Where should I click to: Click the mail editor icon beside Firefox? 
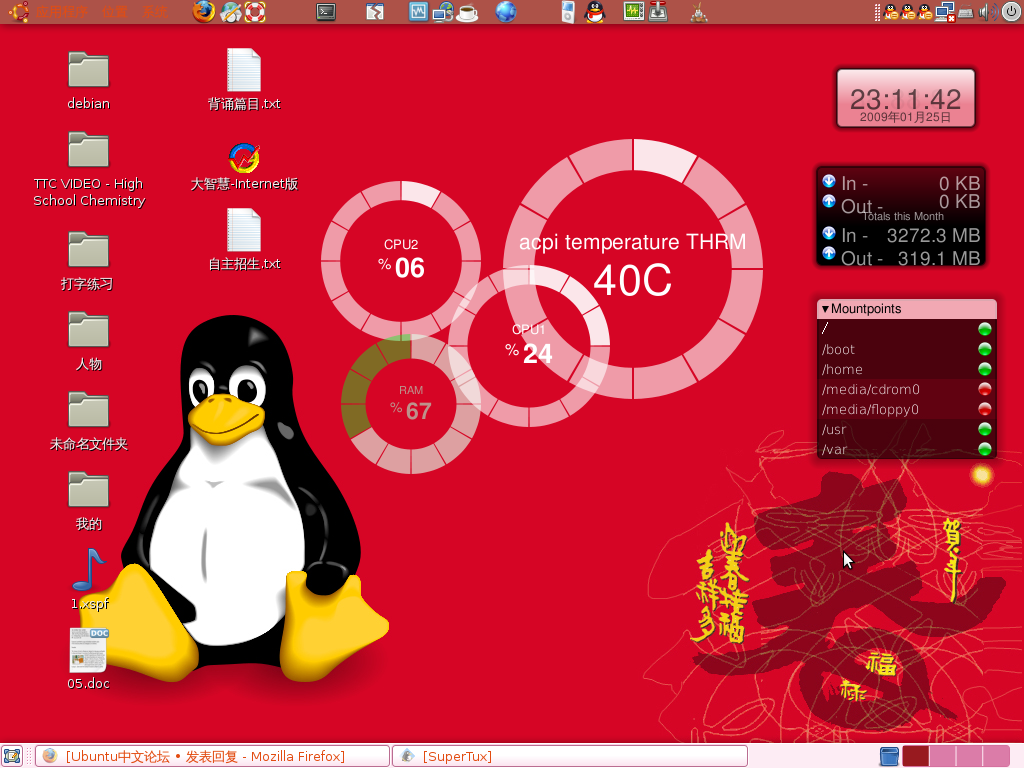pyautogui.click(x=230, y=12)
